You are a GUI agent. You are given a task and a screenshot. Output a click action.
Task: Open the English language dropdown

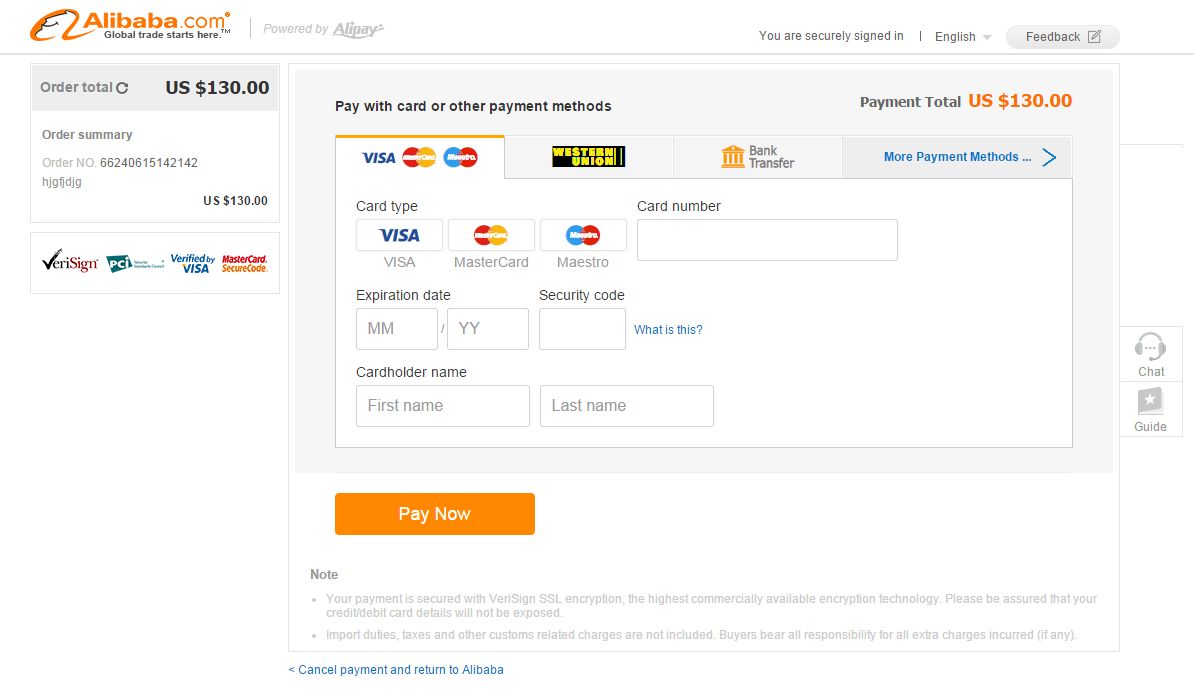point(963,37)
